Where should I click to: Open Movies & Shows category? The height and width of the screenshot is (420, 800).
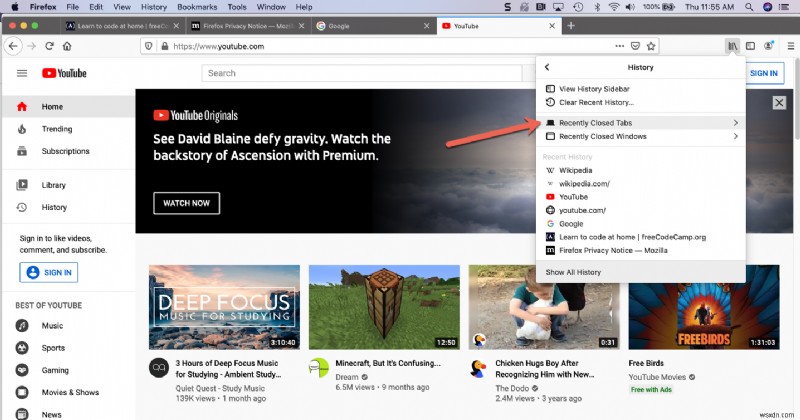pos(69,392)
